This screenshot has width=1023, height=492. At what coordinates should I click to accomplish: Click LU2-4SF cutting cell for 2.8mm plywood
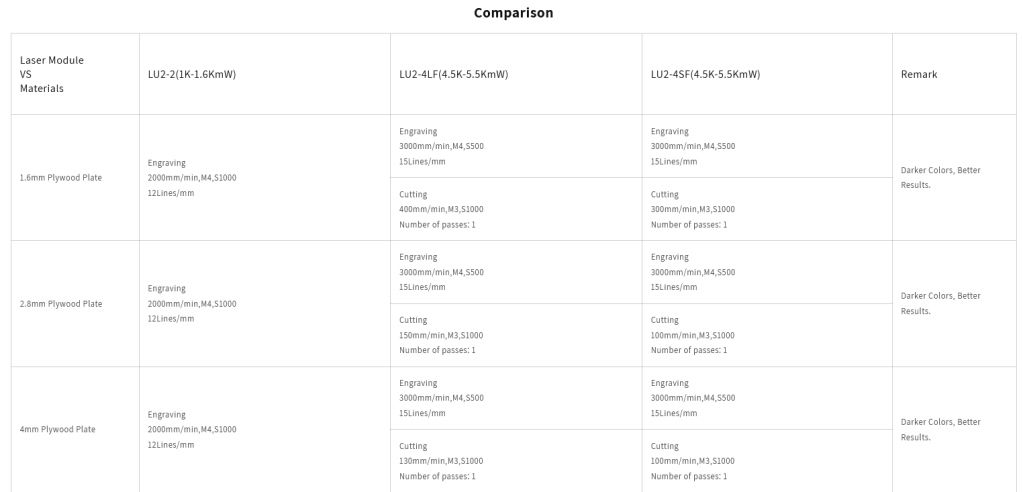[x=693, y=335]
